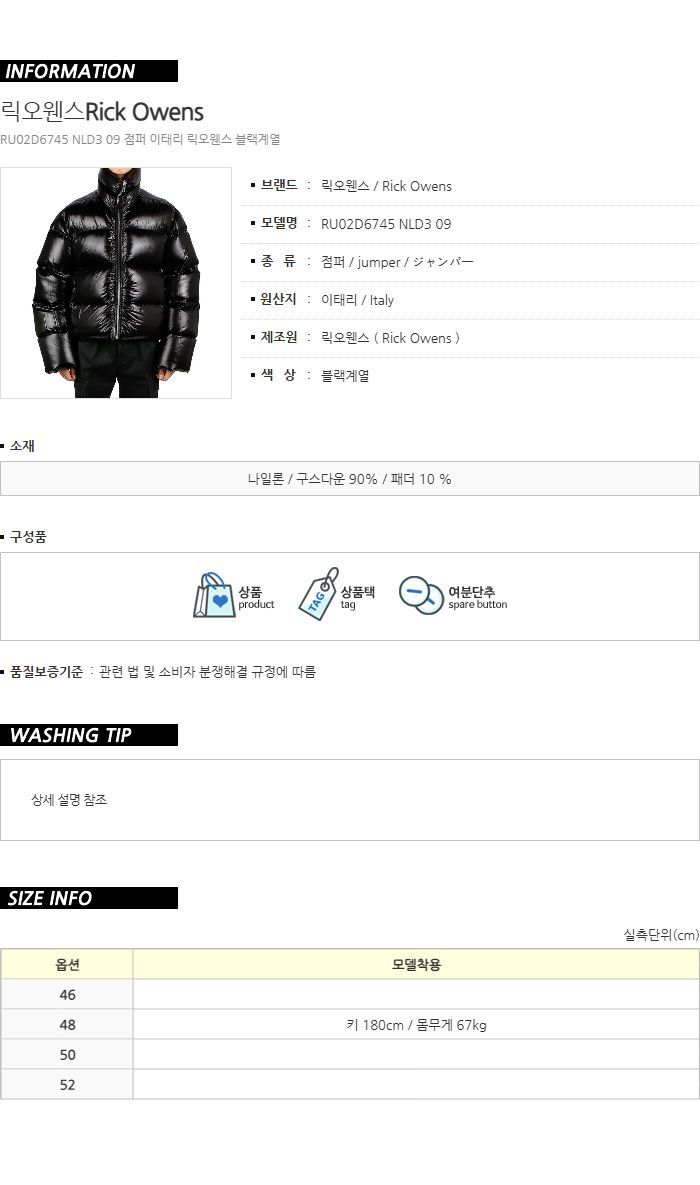Image resolution: width=700 pixels, height=1185 pixels.
Task: Click the spare button magnifier icon
Action: pyautogui.click(x=421, y=596)
